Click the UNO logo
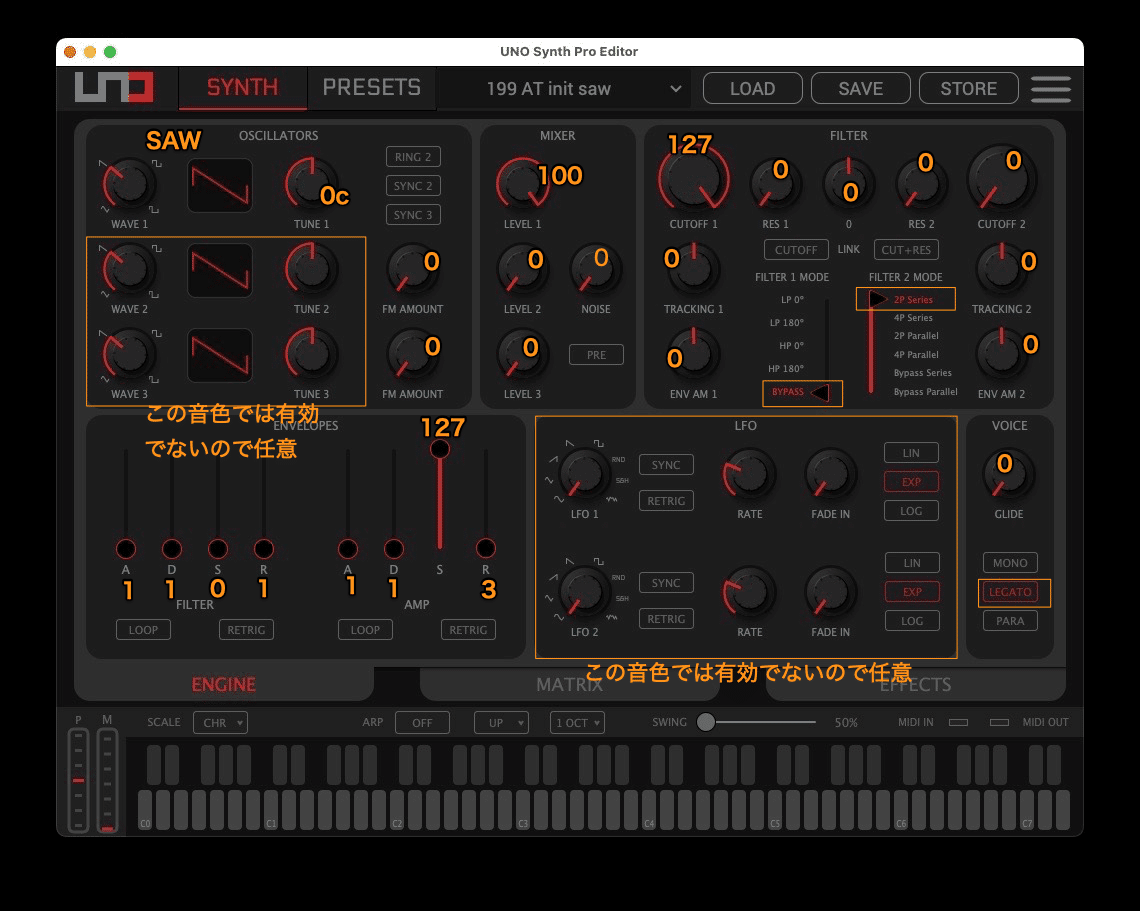This screenshot has width=1140, height=911. (115, 87)
